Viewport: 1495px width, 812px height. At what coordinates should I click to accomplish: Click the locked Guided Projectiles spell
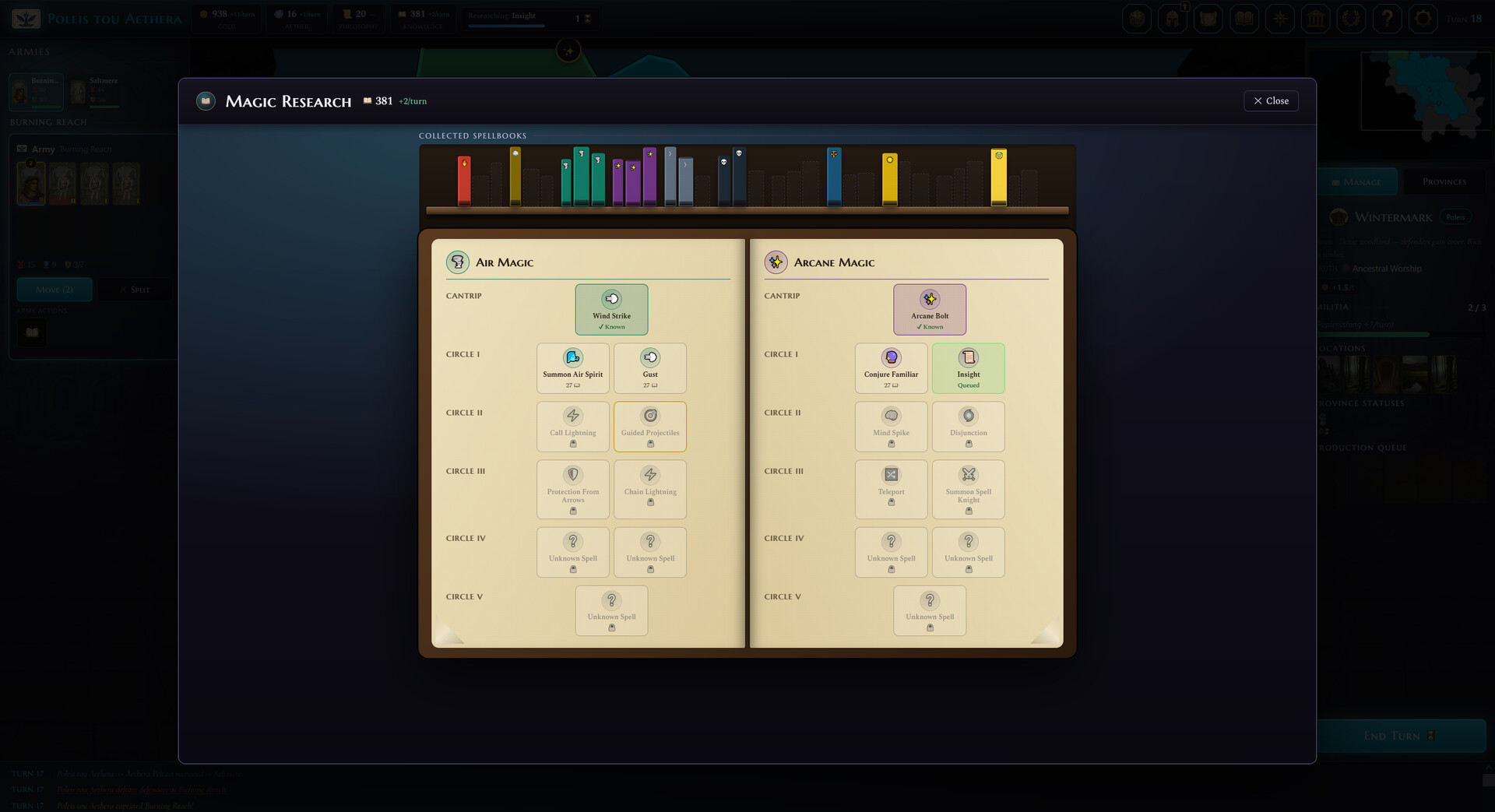[649, 427]
